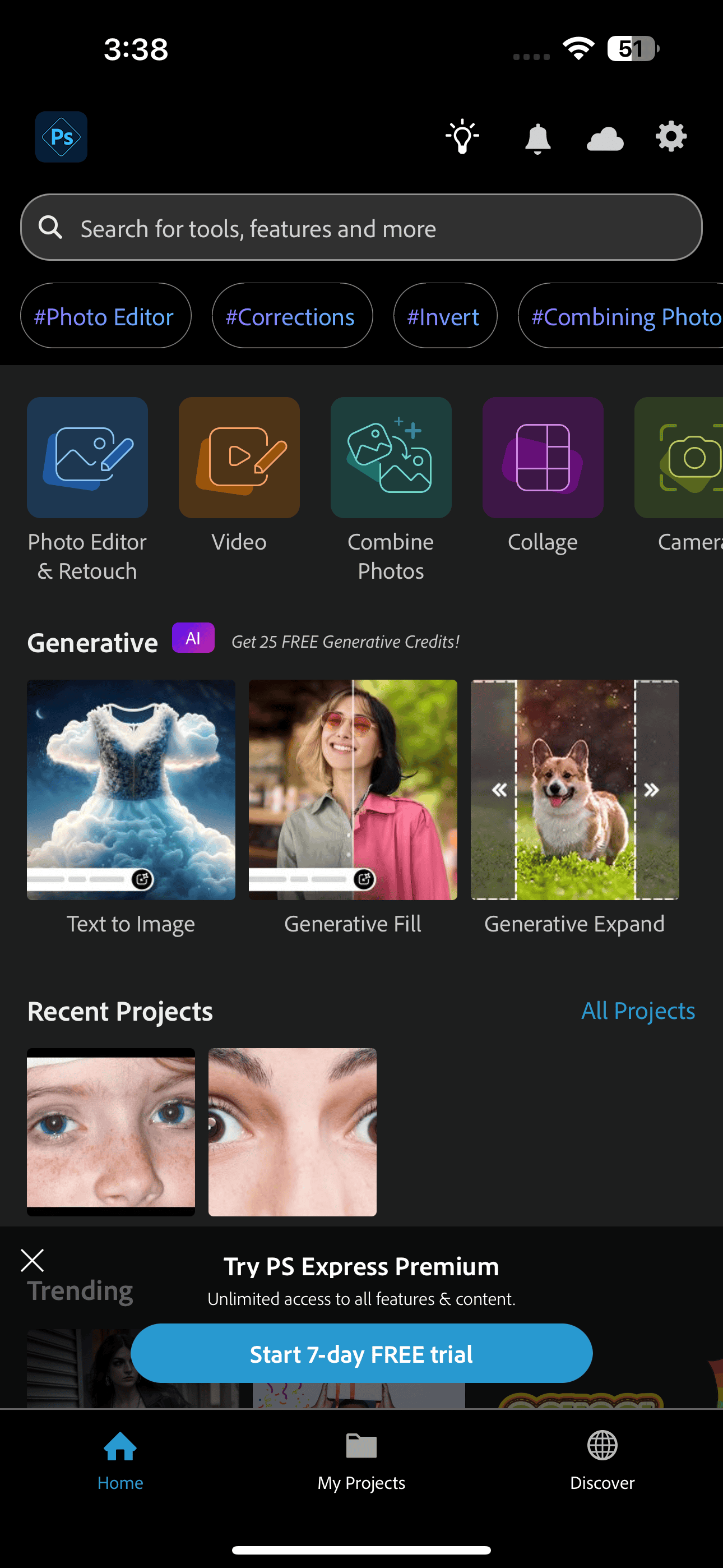Open the freckled face recent project

pyautogui.click(x=111, y=1132)
